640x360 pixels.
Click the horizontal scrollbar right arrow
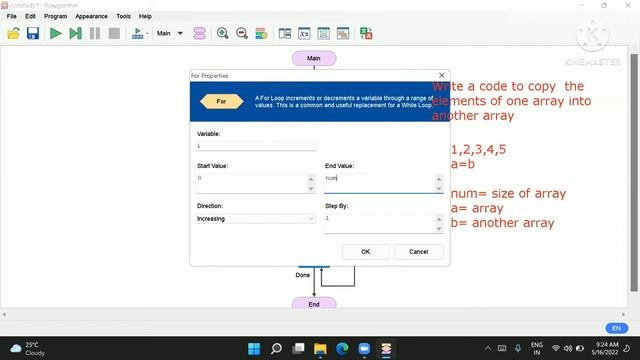pyautogui.click(x=623, y=315)
